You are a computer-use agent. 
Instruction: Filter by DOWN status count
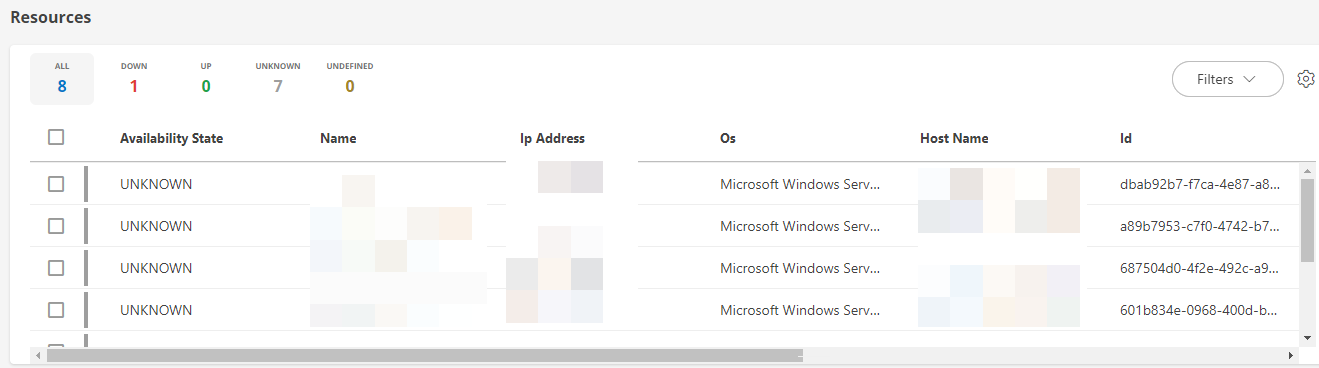(x=134, y=79)
